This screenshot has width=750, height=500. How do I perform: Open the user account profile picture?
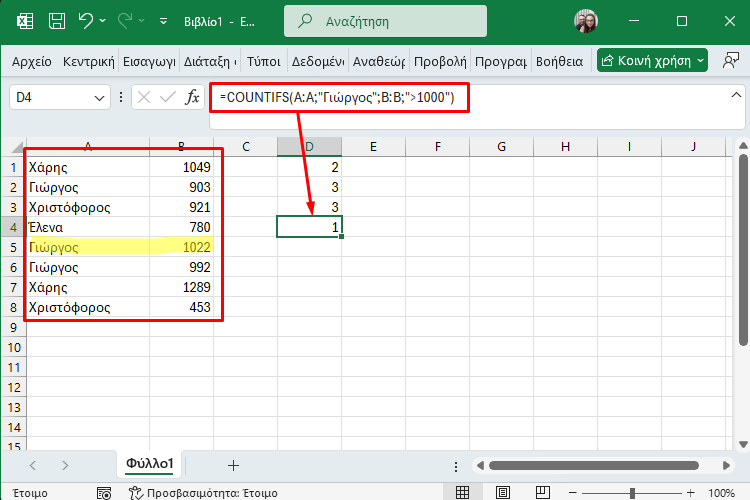pos(585,21)
